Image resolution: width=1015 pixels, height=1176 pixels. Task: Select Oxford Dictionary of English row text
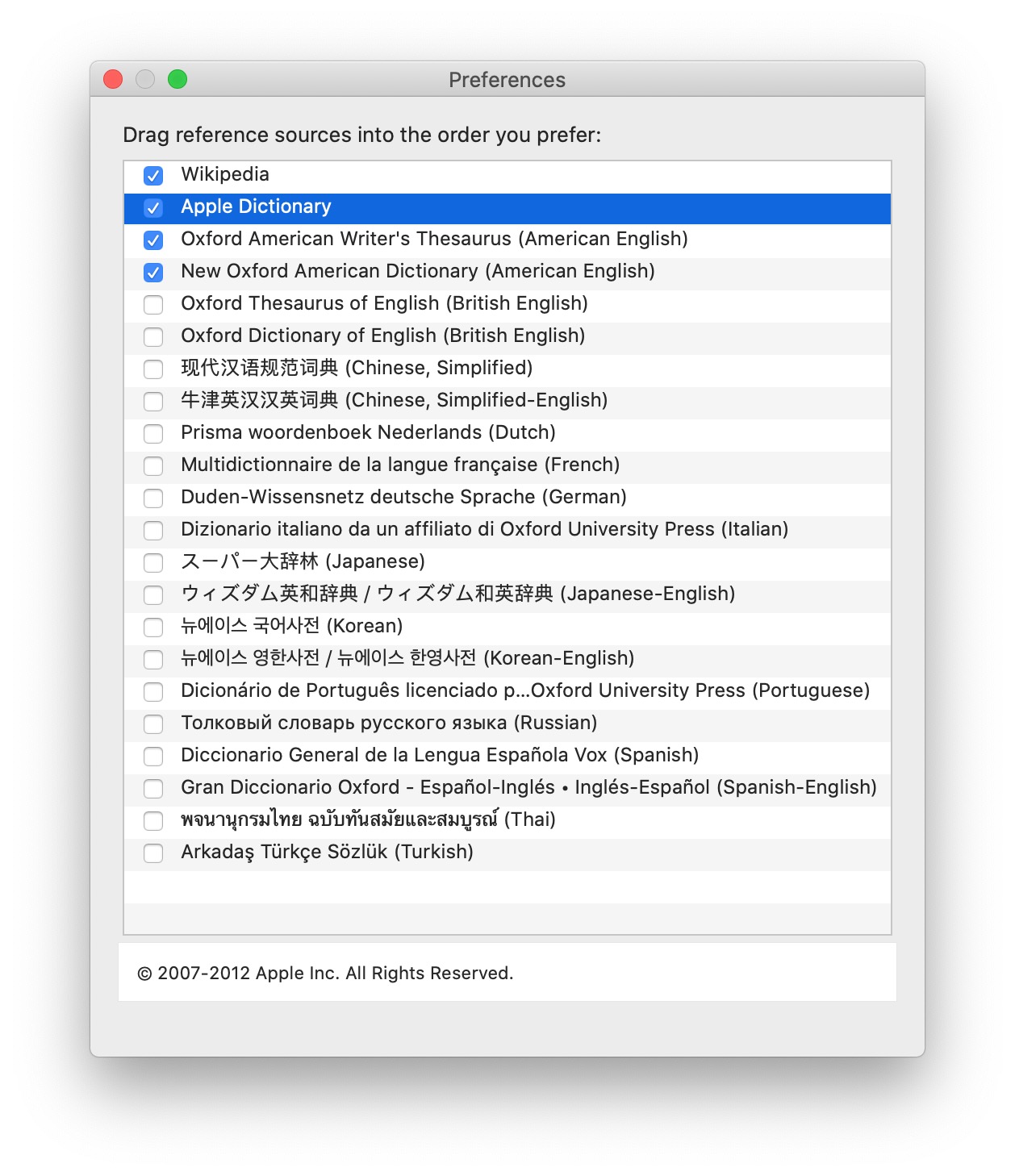click(383, 336)
